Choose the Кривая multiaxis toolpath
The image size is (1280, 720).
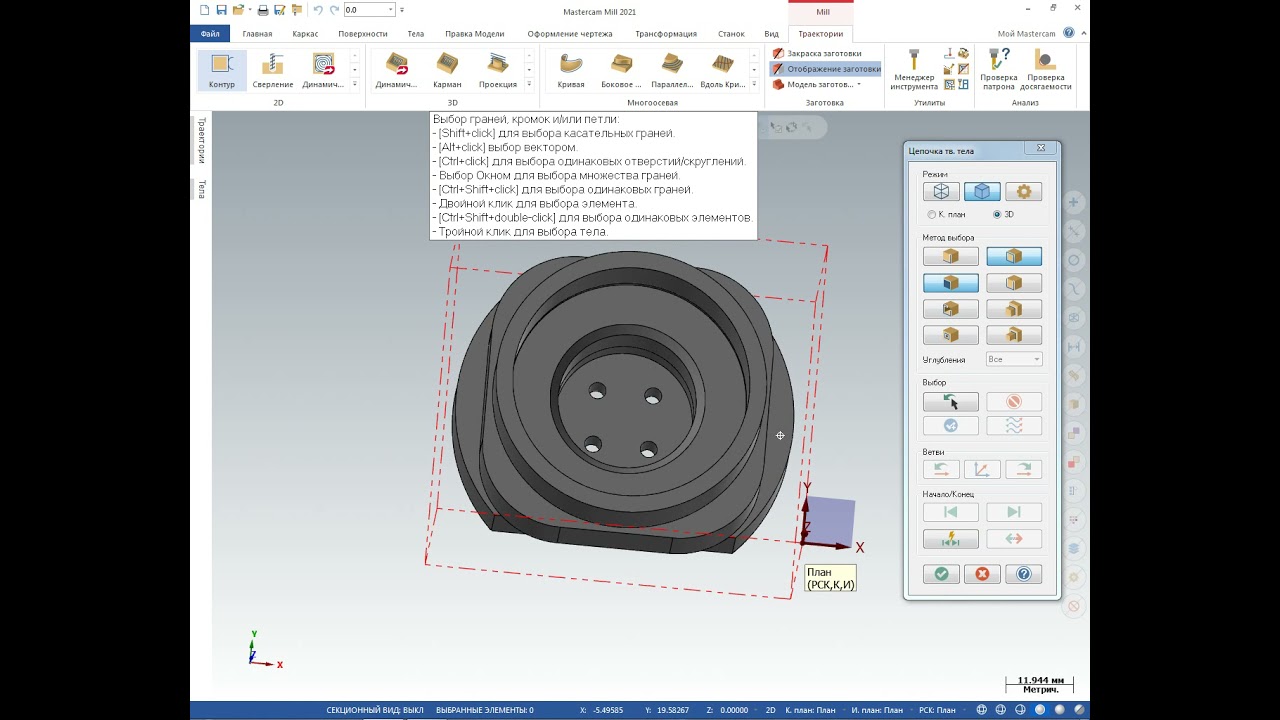(x=571, y=71)
